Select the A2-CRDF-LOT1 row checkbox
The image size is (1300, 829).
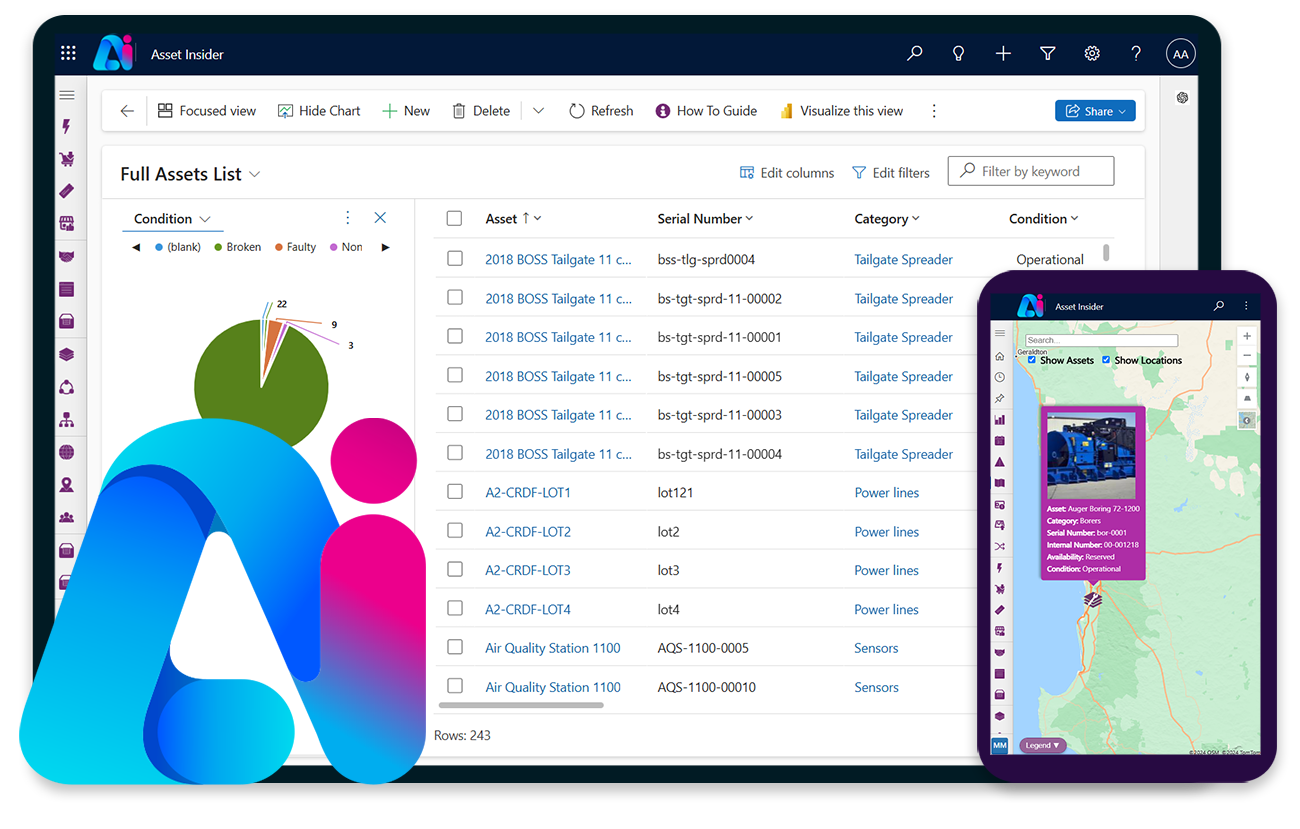coord(455,491)
